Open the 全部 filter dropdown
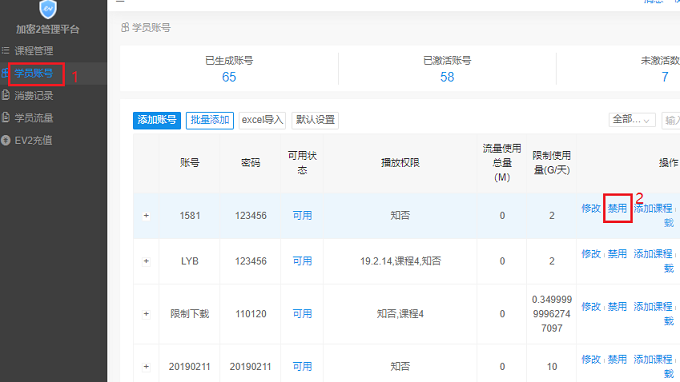680x382 pixels. pos(632,120)
